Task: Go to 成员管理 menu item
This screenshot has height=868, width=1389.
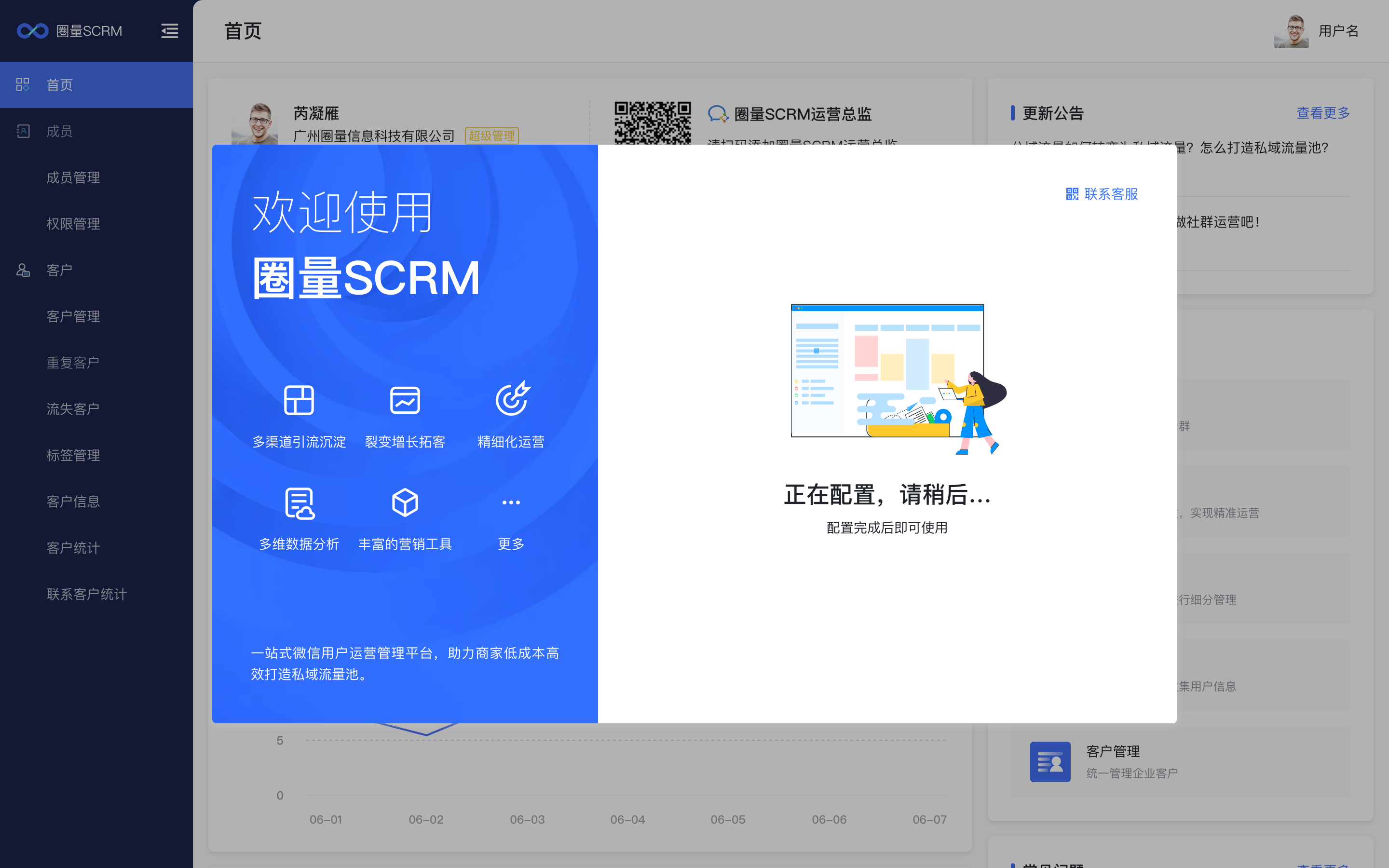Action: pos(73,177)
